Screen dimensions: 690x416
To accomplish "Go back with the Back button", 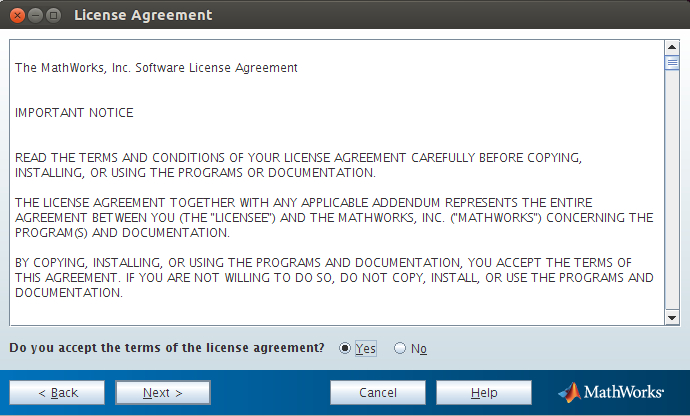I will pos(57,393).
